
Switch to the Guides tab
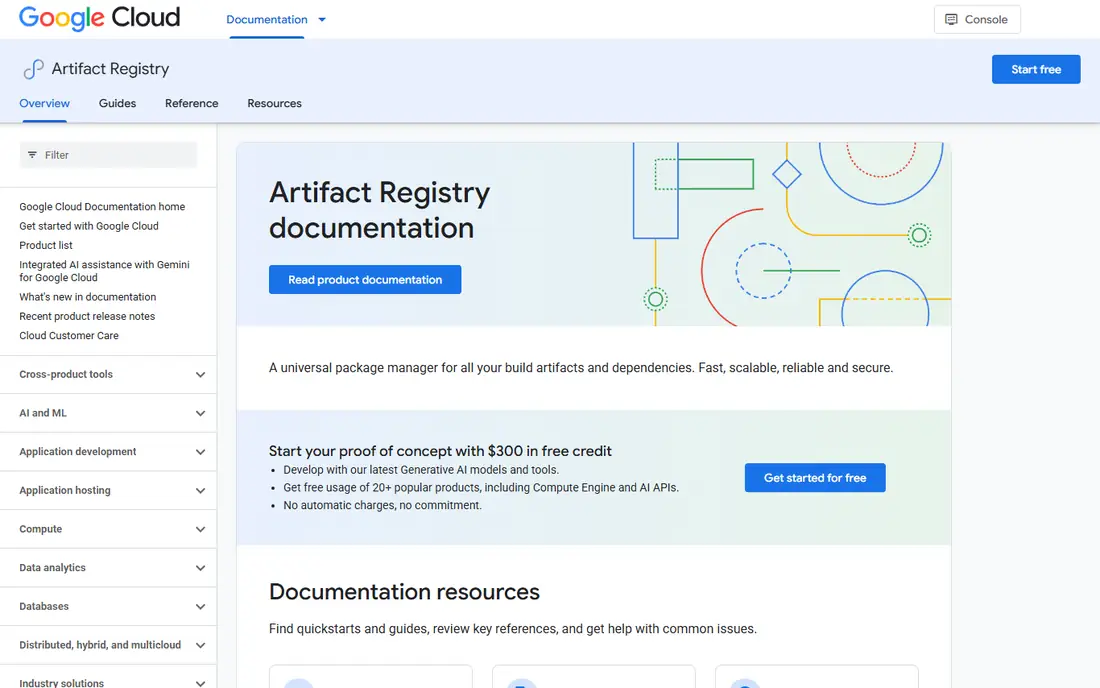[x=117, y=103]
